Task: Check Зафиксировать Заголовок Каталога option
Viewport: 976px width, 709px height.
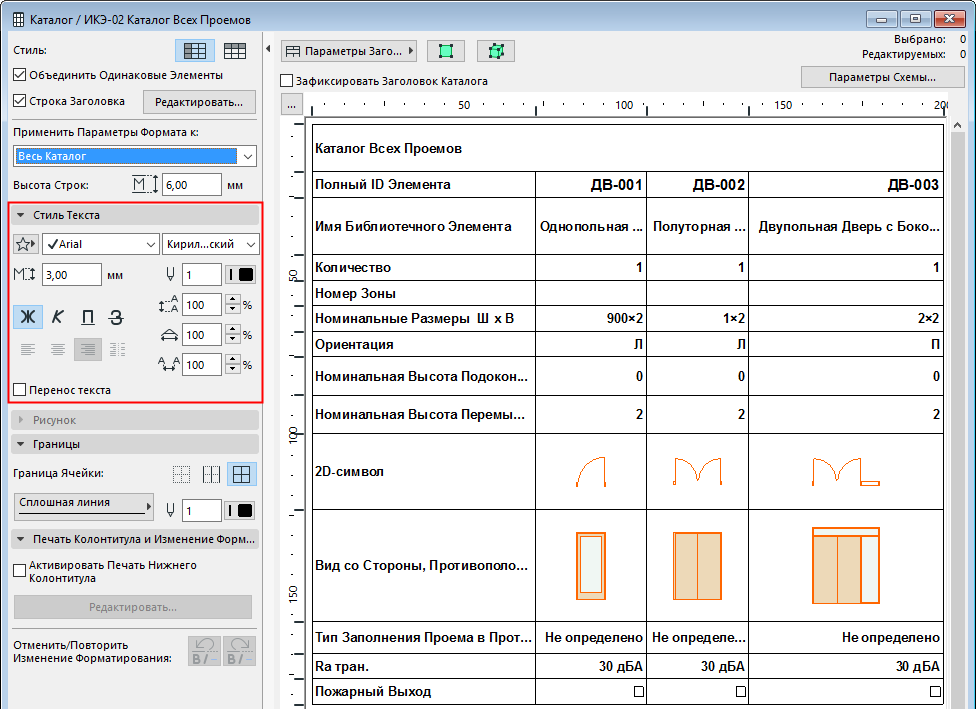Action: tap(288, 81)
